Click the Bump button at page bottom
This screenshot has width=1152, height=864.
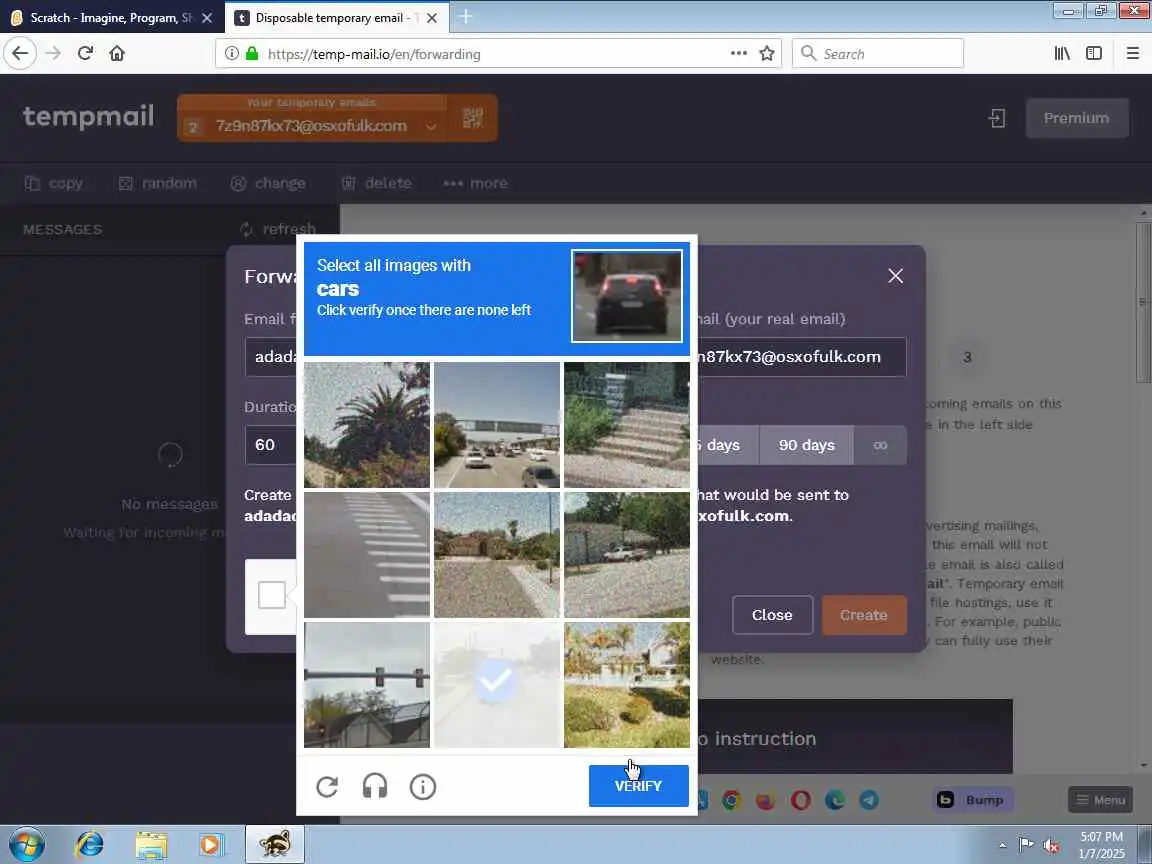coord(973,800)
